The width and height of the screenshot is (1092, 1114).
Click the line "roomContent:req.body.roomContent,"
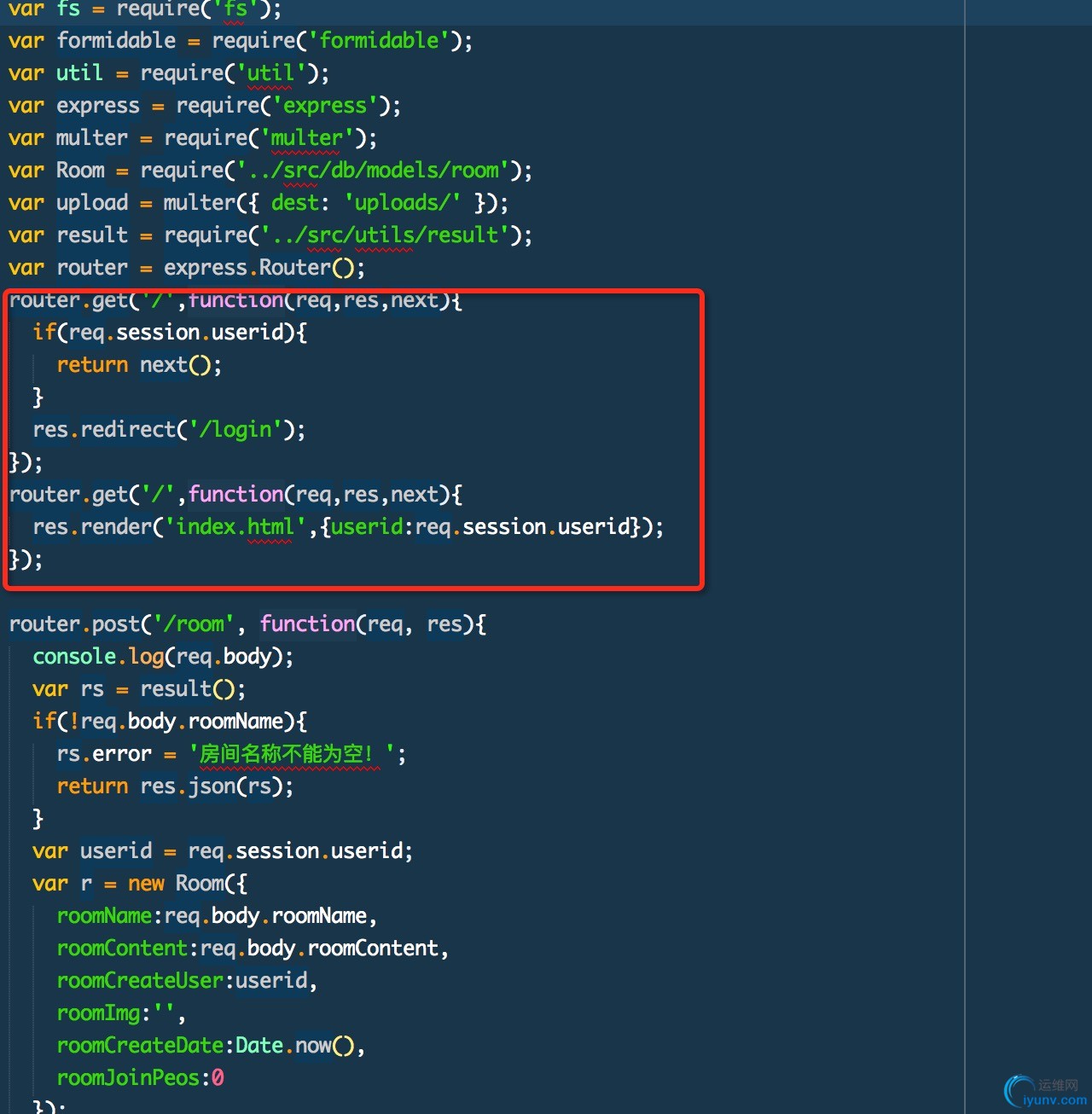click(253, 949)
